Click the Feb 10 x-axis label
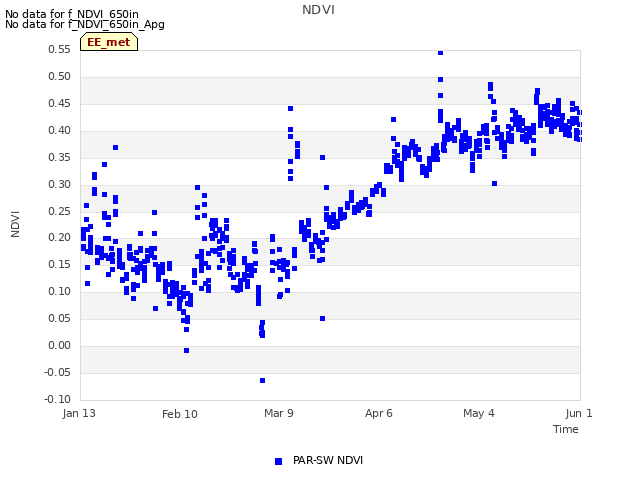This screenshot has width=640, height=480. pyautogui.click(x=180, y=414)
